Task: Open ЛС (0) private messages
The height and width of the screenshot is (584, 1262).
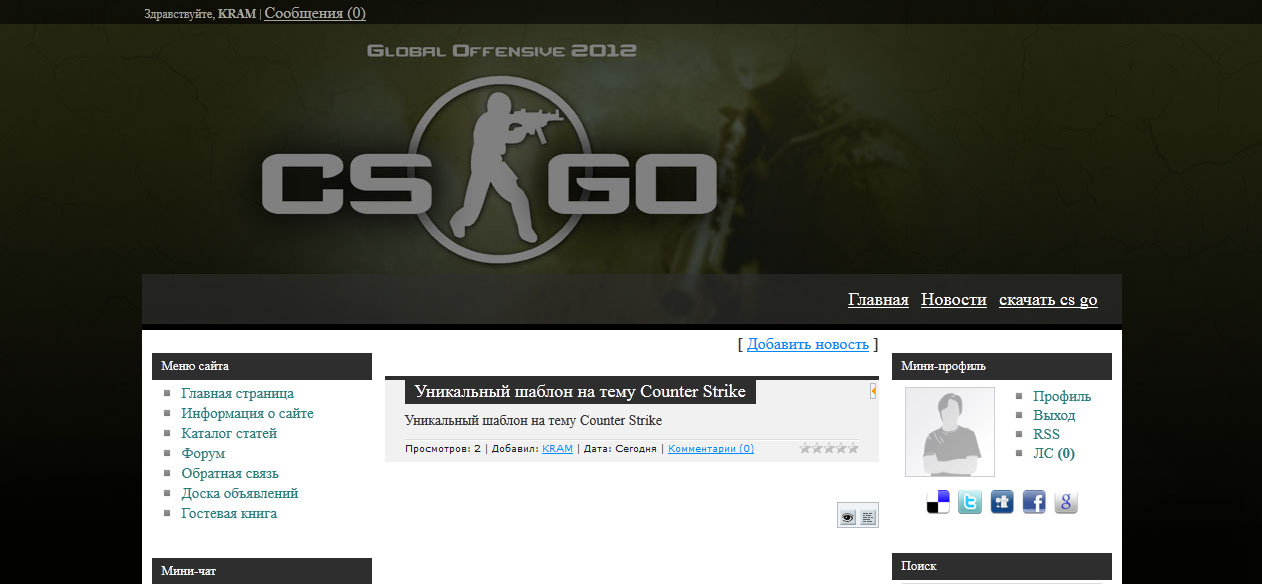Action: point(1054,454)
